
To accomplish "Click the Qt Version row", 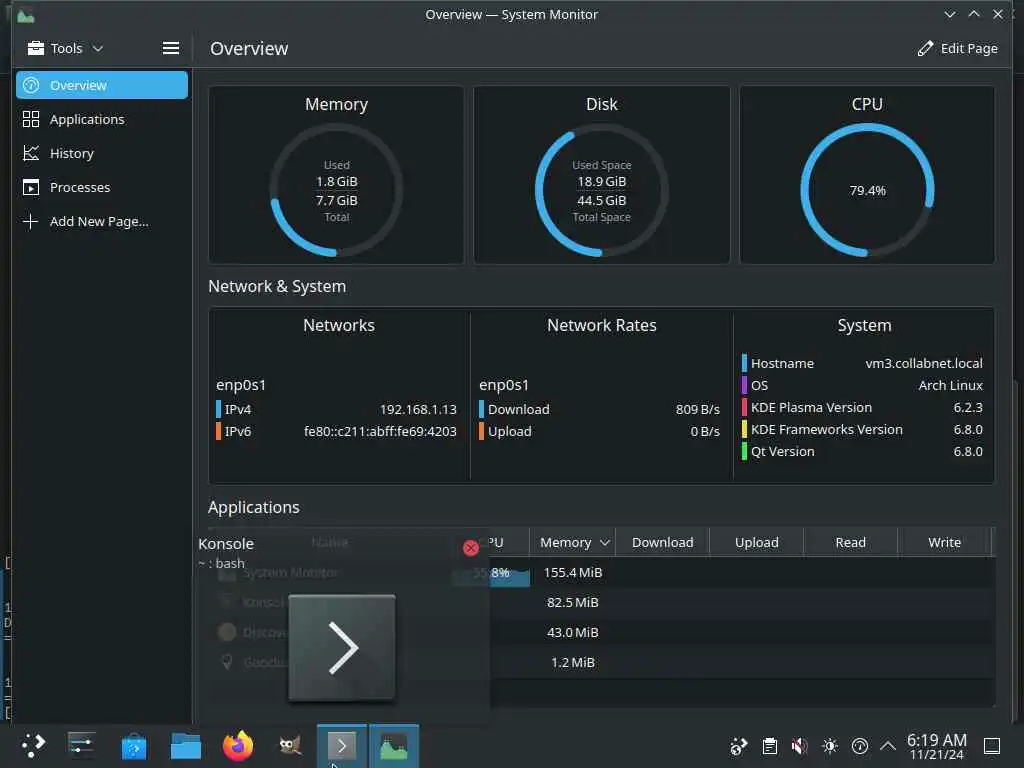I will tap(862, 452).
